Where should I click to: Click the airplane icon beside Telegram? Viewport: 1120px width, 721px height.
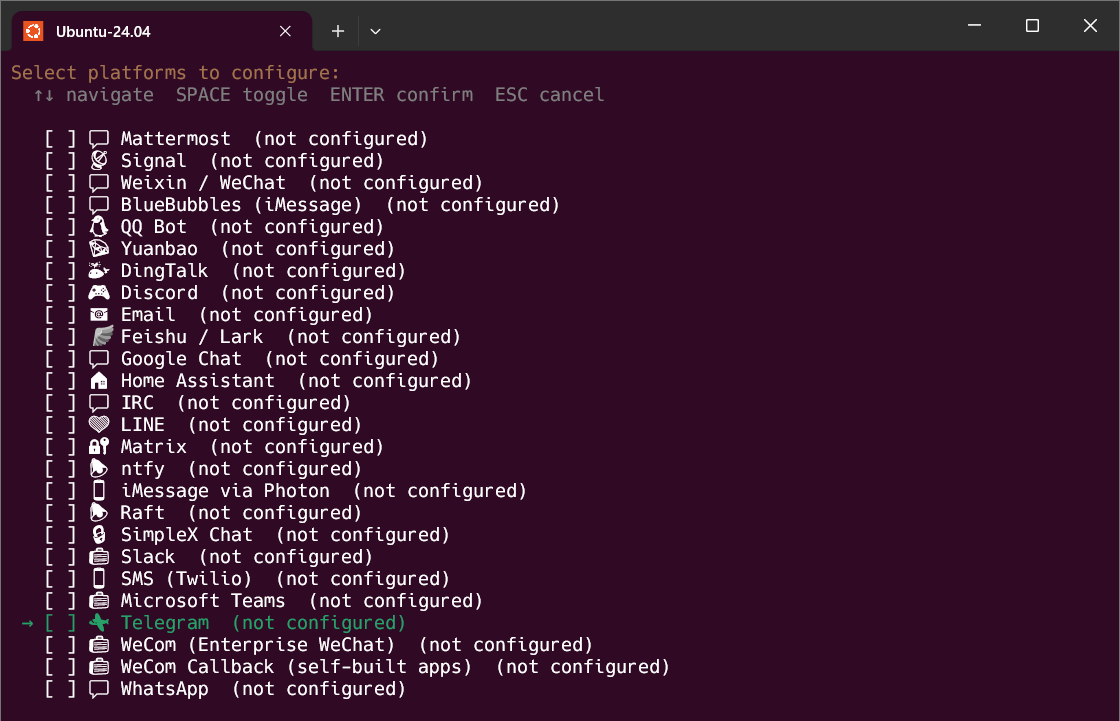[x=99, y=622]
